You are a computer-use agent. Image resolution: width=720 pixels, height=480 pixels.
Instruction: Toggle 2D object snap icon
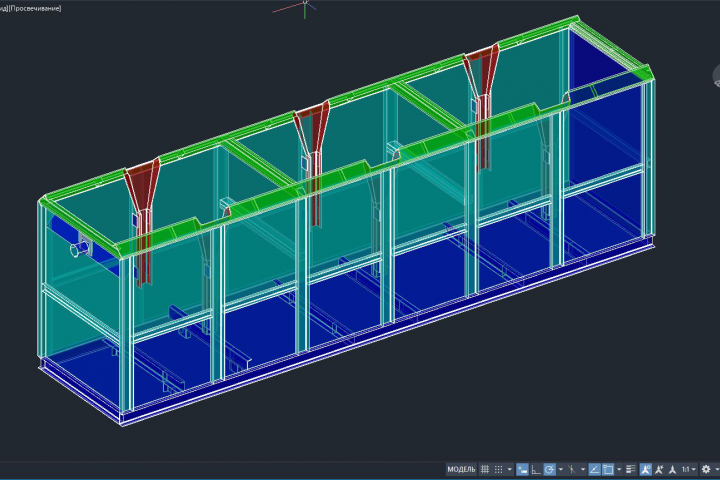[608, 469]
